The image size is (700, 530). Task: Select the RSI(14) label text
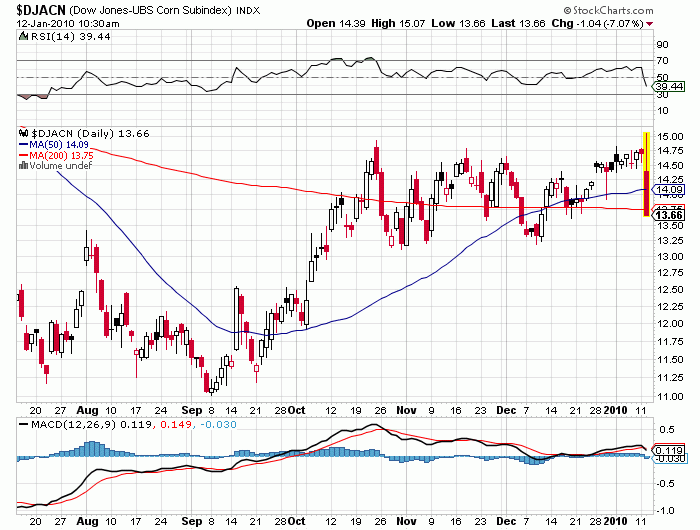47,35
